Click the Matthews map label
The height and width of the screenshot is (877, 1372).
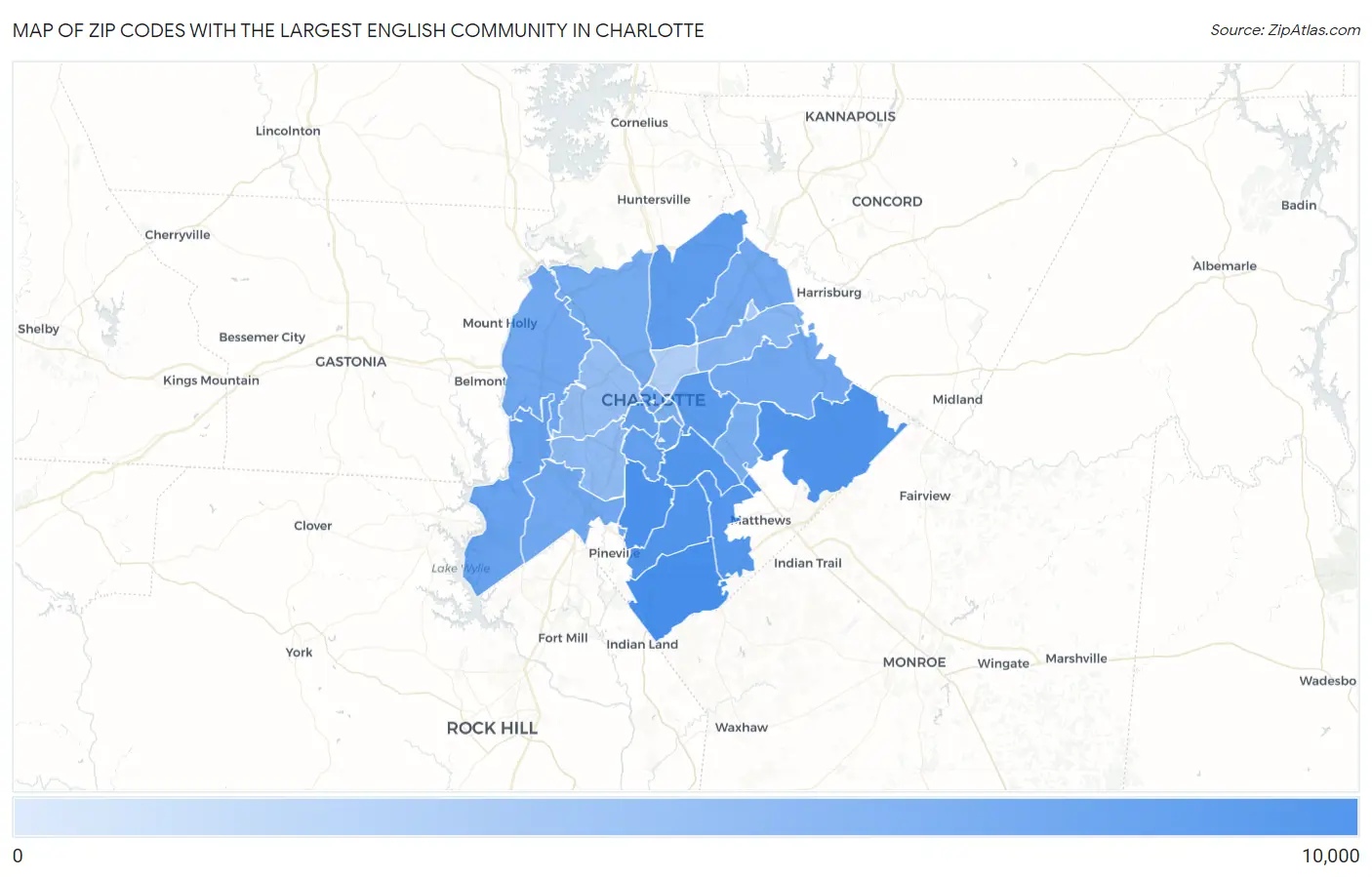point(761,521)
